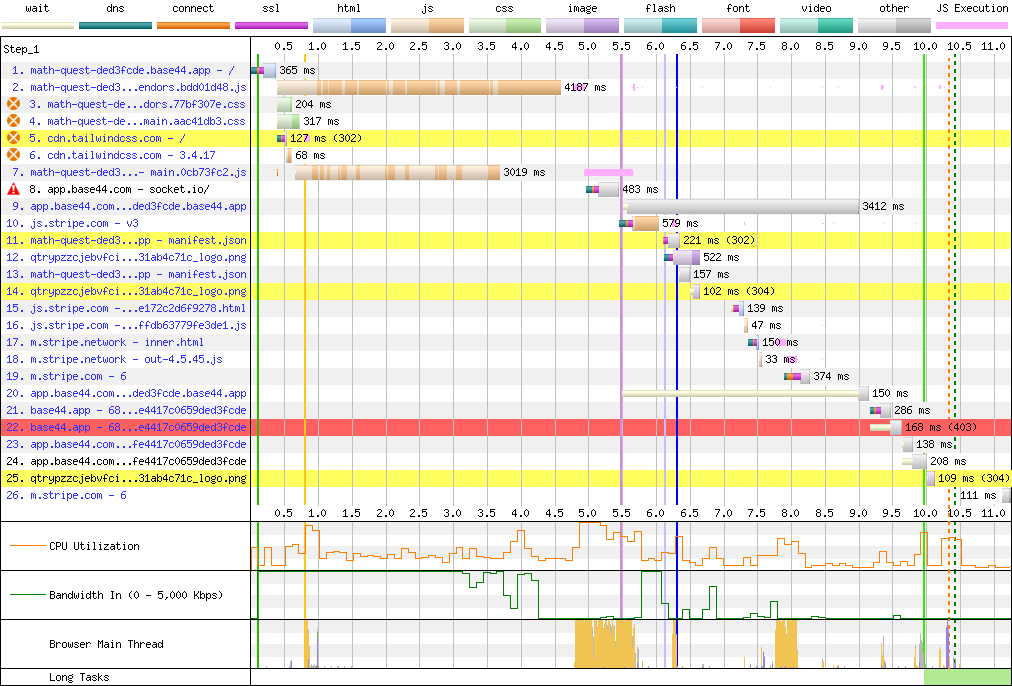
Task: Open request 17 m.stripe.network inner.html
Action: (x=116, y=342)
